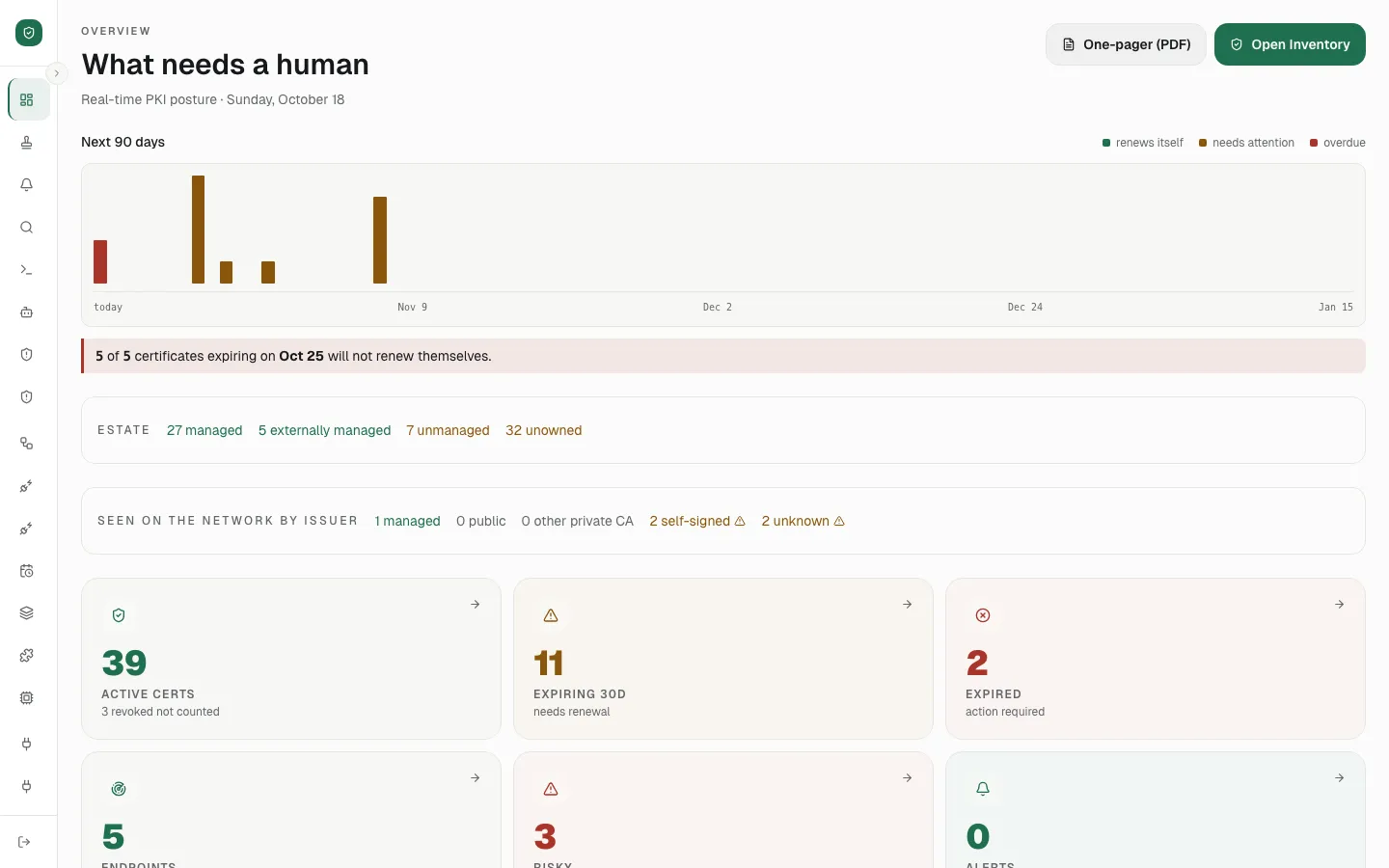The width and height of the screenshot is (1389, 868).
Task: Click the log out icon in sidebar
Action: 25,842
